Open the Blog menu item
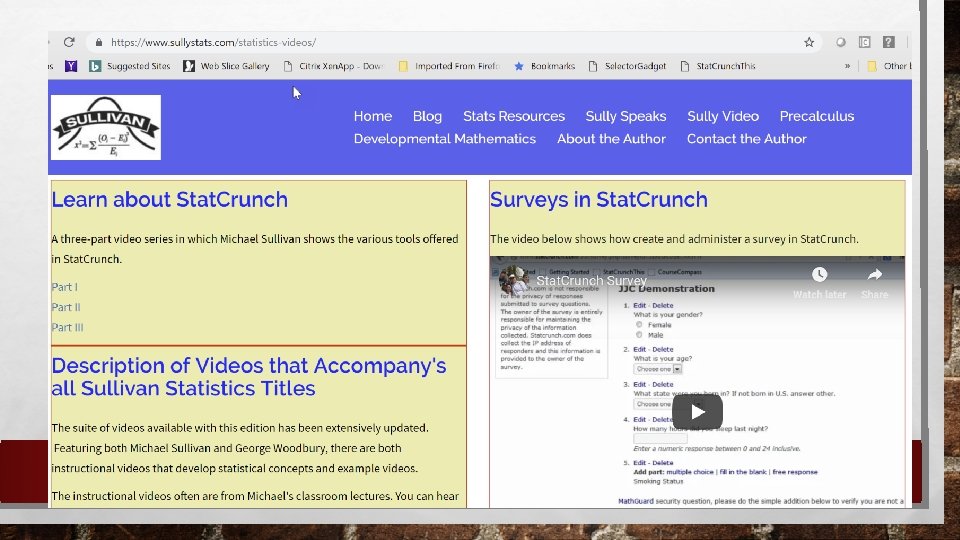The height and width of the screenshot is (540, 960). pos(427,116)
